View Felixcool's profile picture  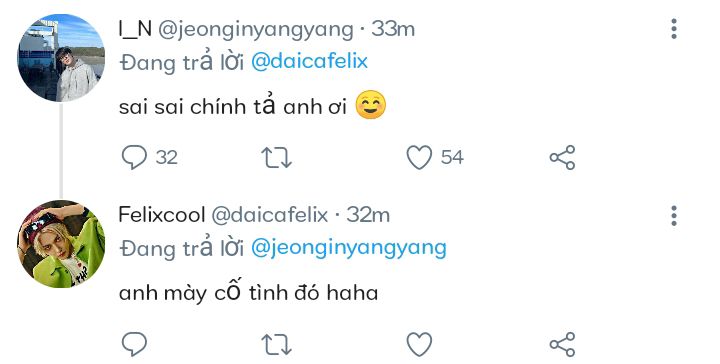[x=61, y=244]
